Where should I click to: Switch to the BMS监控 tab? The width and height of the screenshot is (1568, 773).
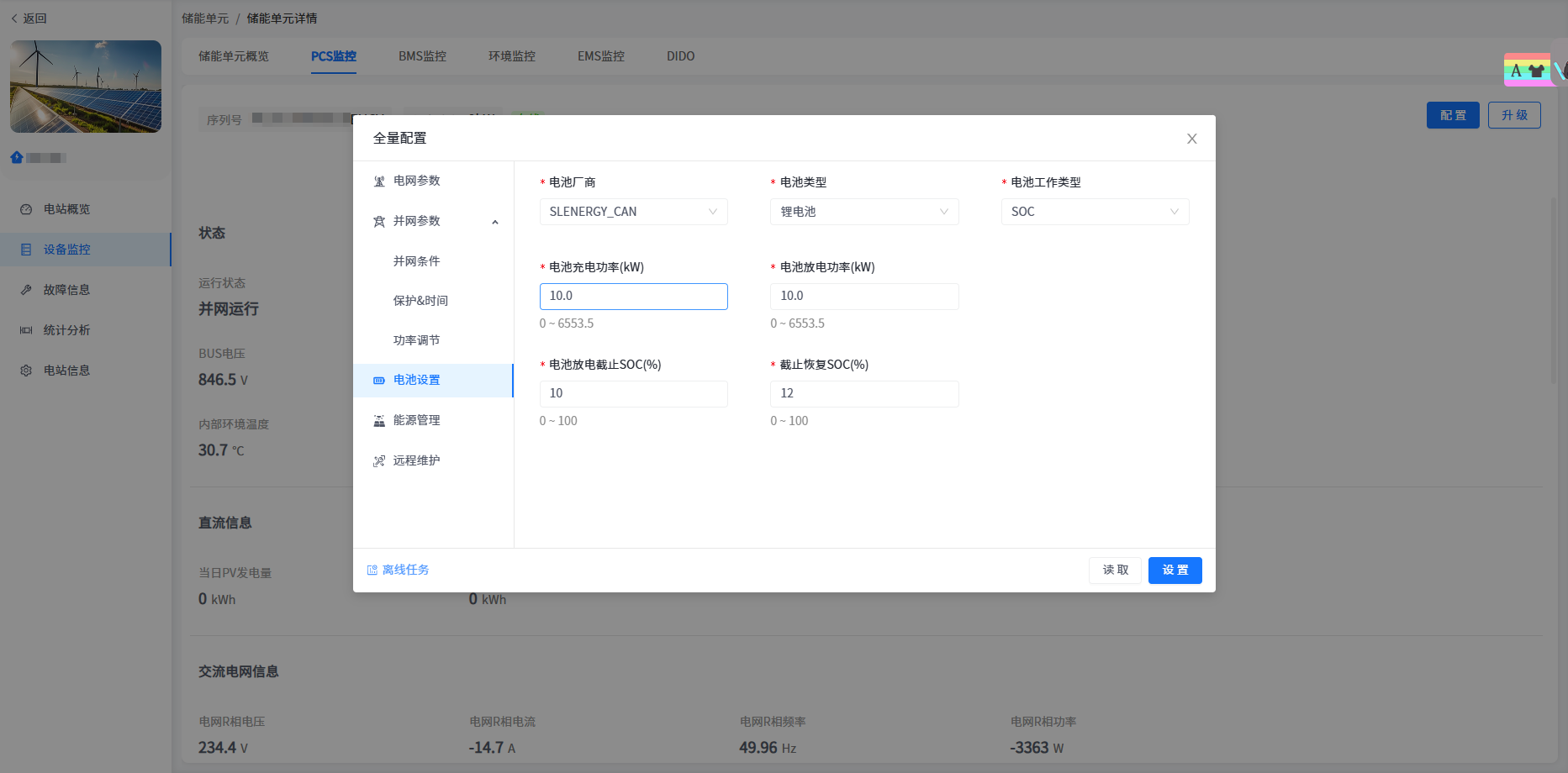(x=422, y=56)
